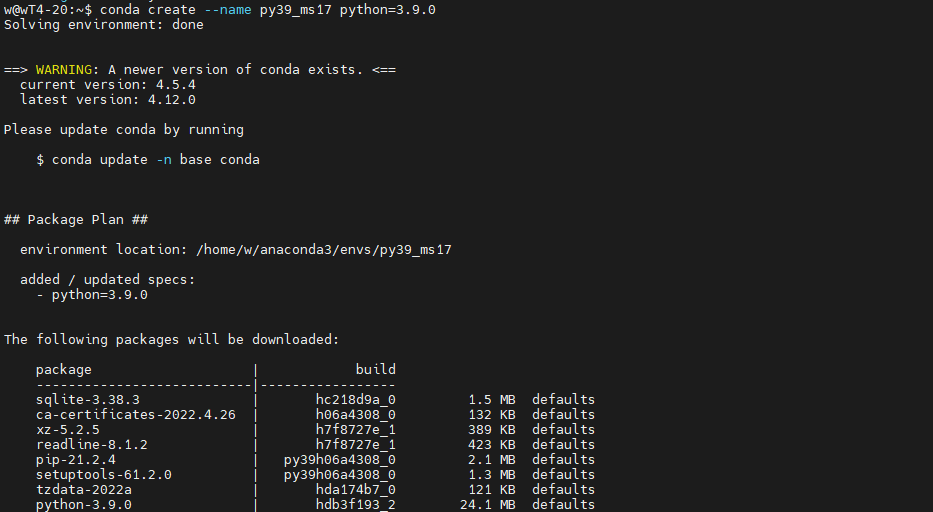Click the tzdata-2022a package name
933x512 pixels.
84,489
